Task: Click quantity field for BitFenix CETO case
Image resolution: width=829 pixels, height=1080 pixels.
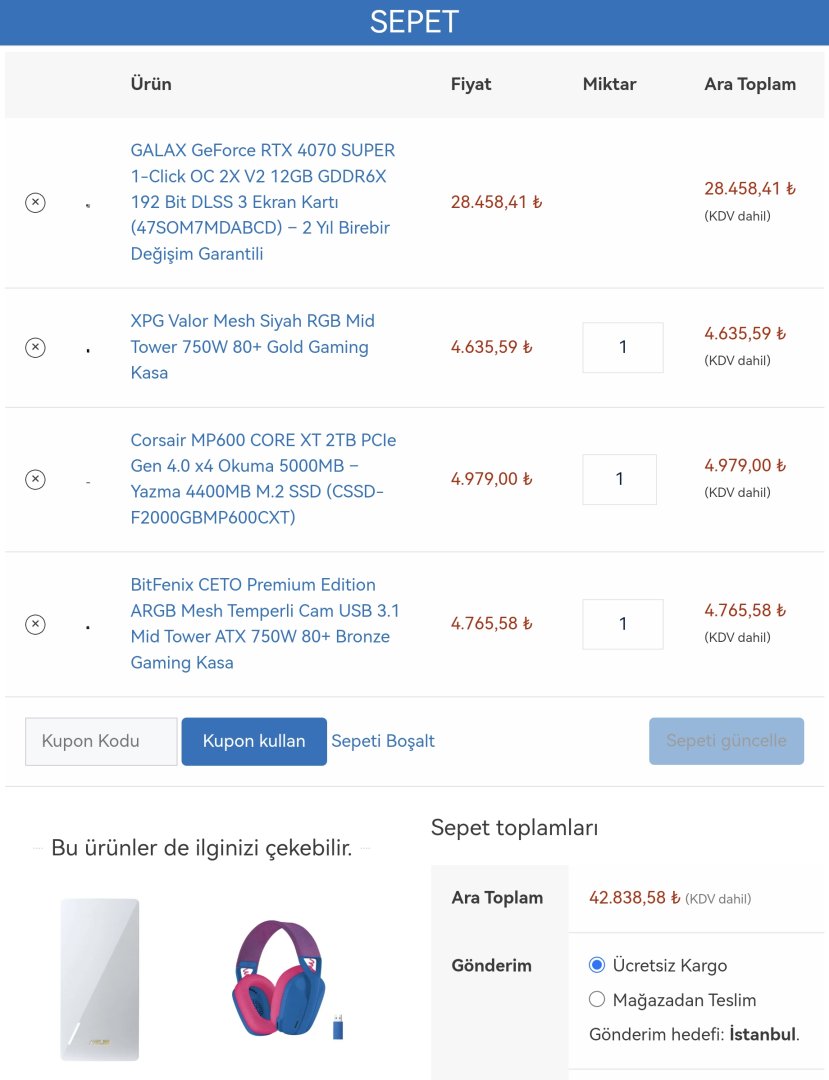Action: tap(623, 624)
